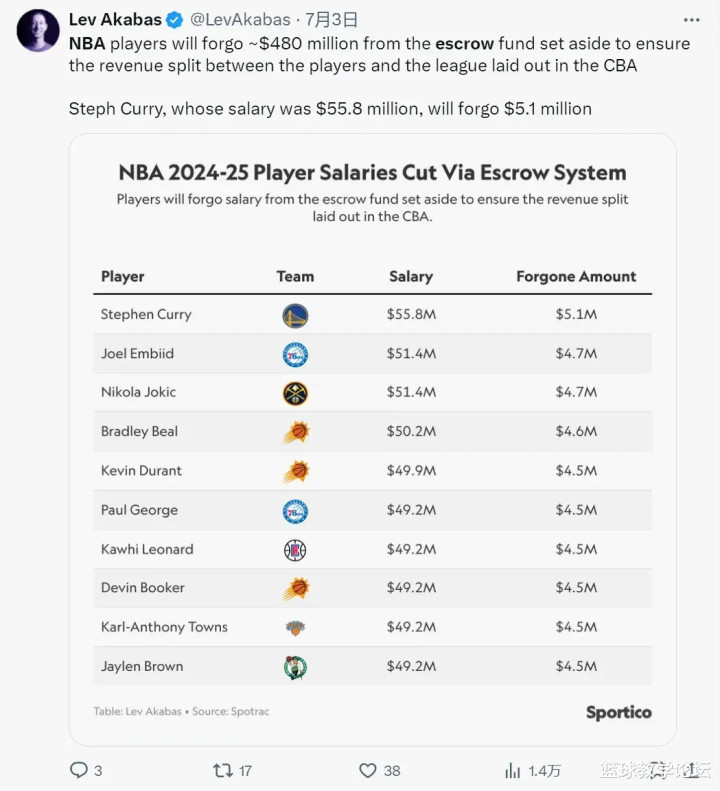Image resolution: width=720 pixels, height=791 pixels.
Task: Open the @LevAkabas handle link
Action: click(x=240, y=20)
